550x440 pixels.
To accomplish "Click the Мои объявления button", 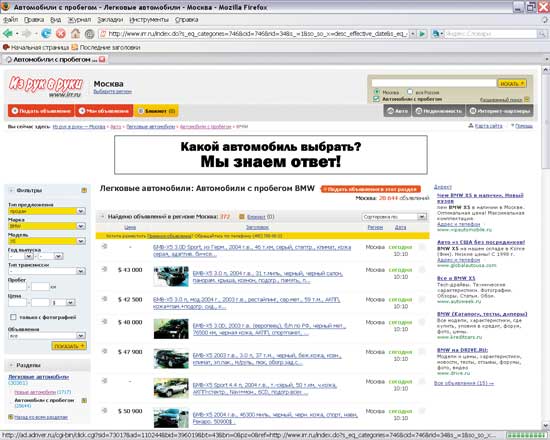I will pyautogui.click(x=104, y=111).
